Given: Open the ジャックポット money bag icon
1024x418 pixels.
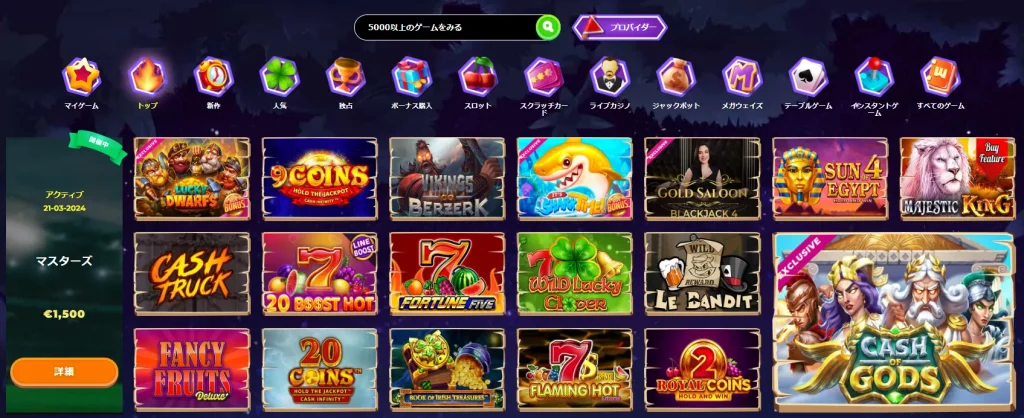Looking at the screenshot, I should pyautogui.click(x=676, y=76).
